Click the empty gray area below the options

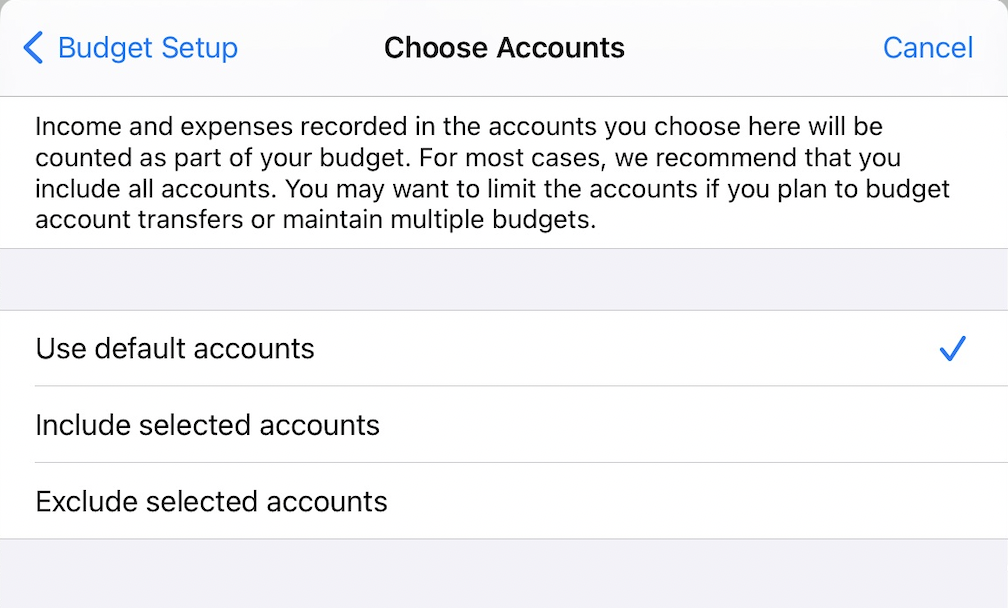click(x=504, y=573)
